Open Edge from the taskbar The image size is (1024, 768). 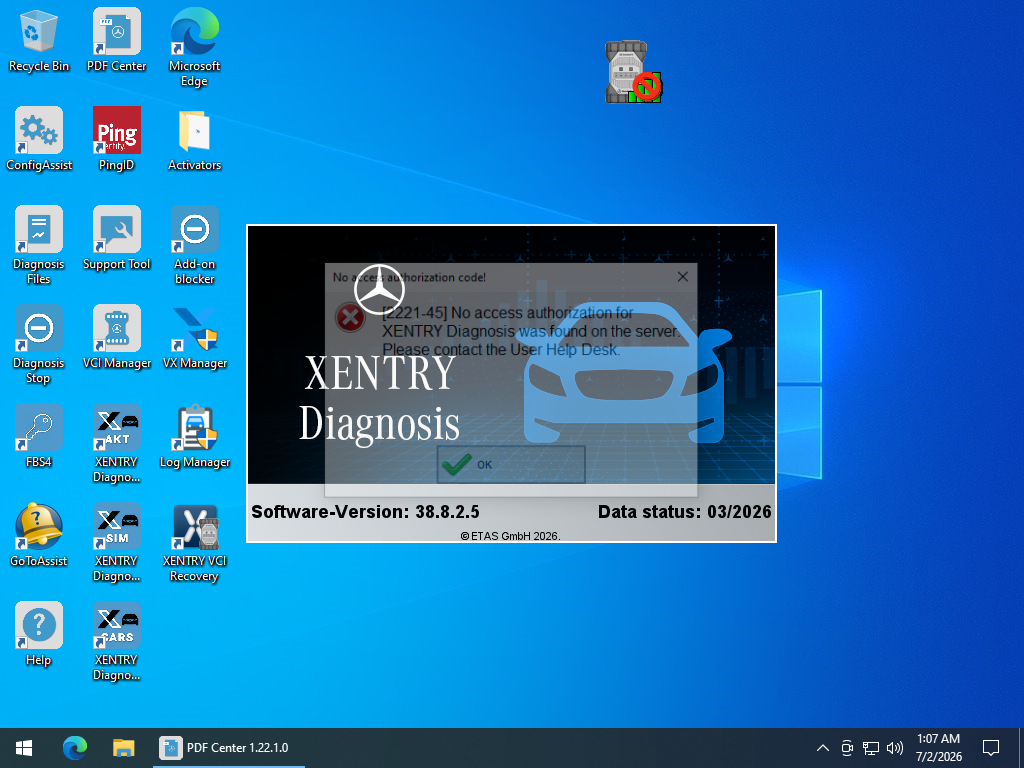74,748
